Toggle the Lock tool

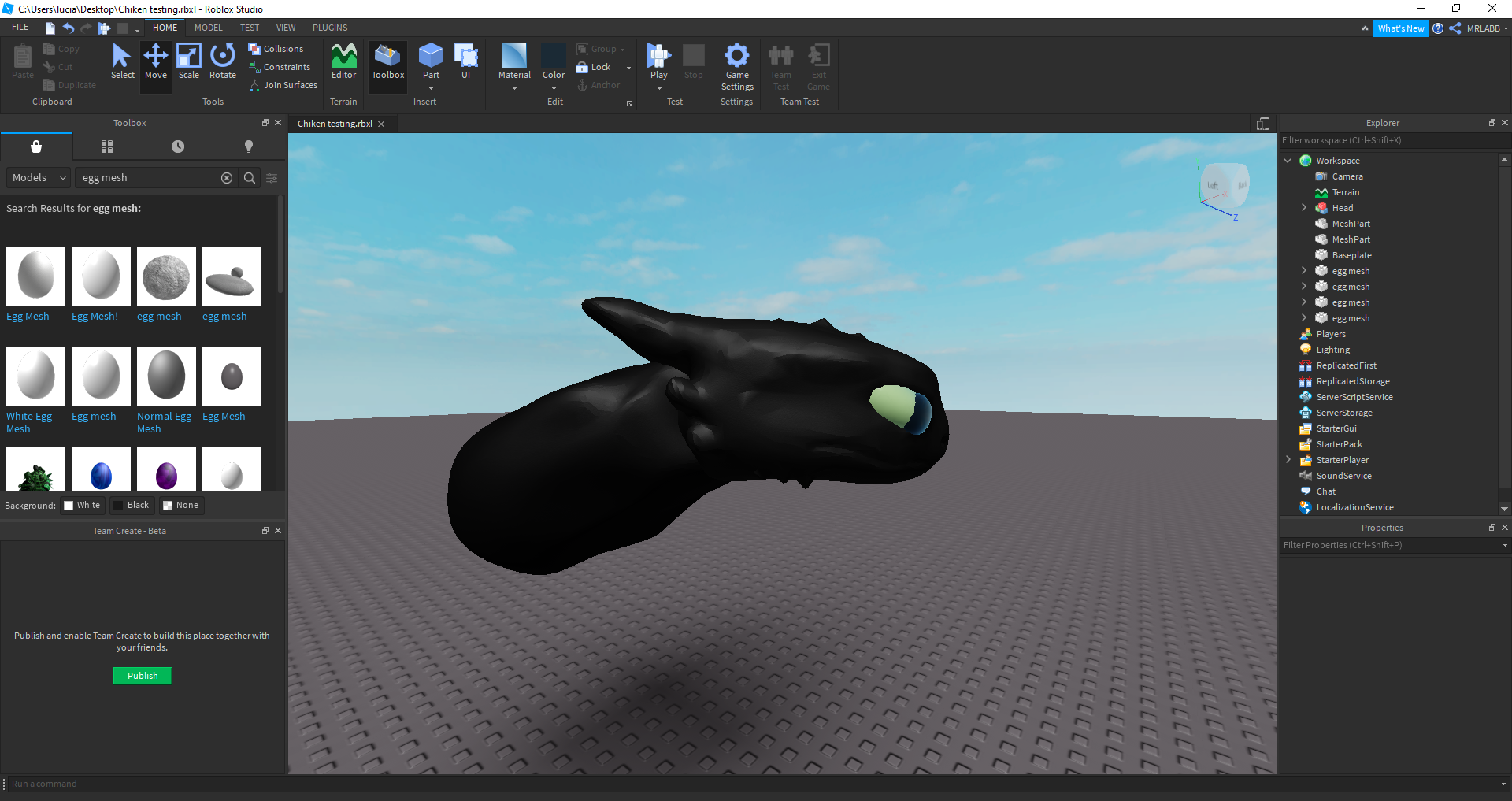pyautogui.click(x=595, y=67)
